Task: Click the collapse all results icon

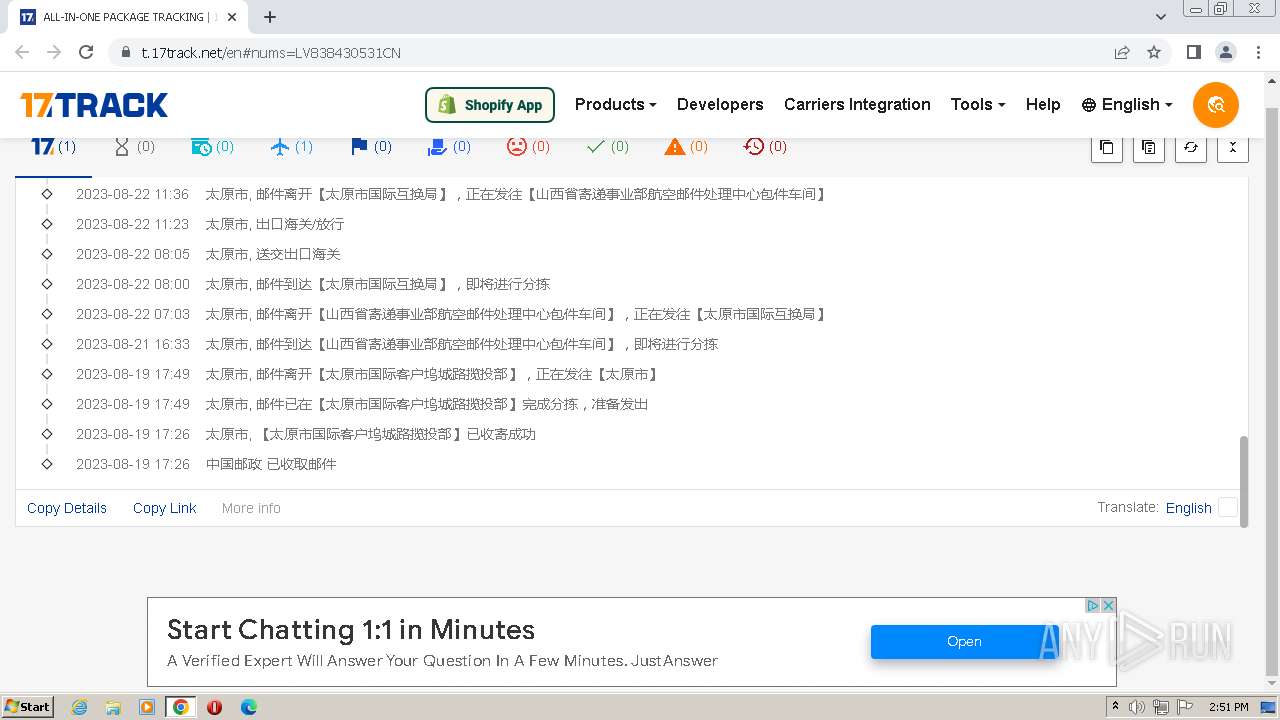Action: click(1232, 147)
